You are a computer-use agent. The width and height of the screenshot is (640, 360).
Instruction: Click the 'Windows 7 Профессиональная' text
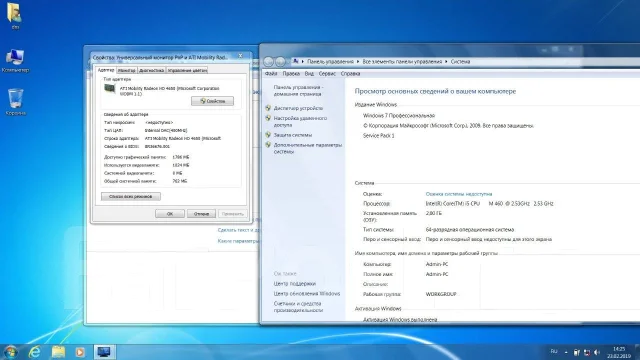[x=399, y=116]
